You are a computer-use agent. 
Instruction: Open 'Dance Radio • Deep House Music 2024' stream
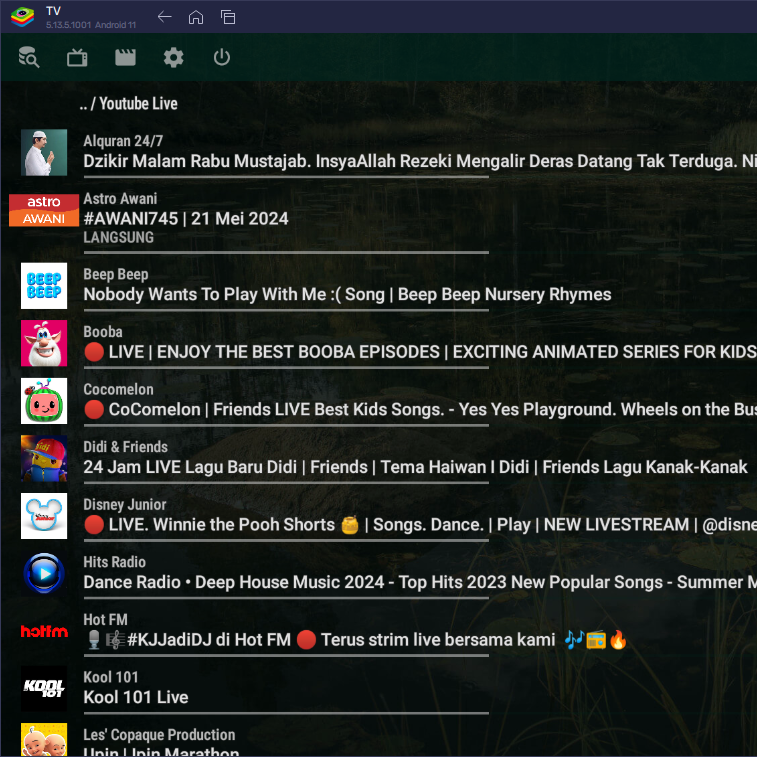coord(420,582)
